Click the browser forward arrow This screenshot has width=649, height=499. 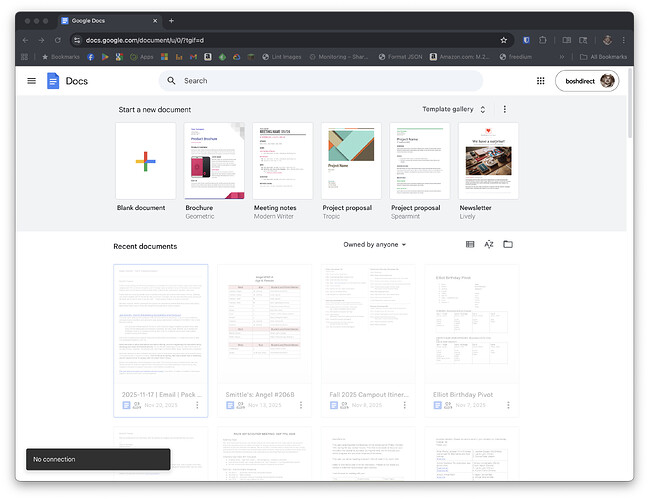tap(41, 40)
